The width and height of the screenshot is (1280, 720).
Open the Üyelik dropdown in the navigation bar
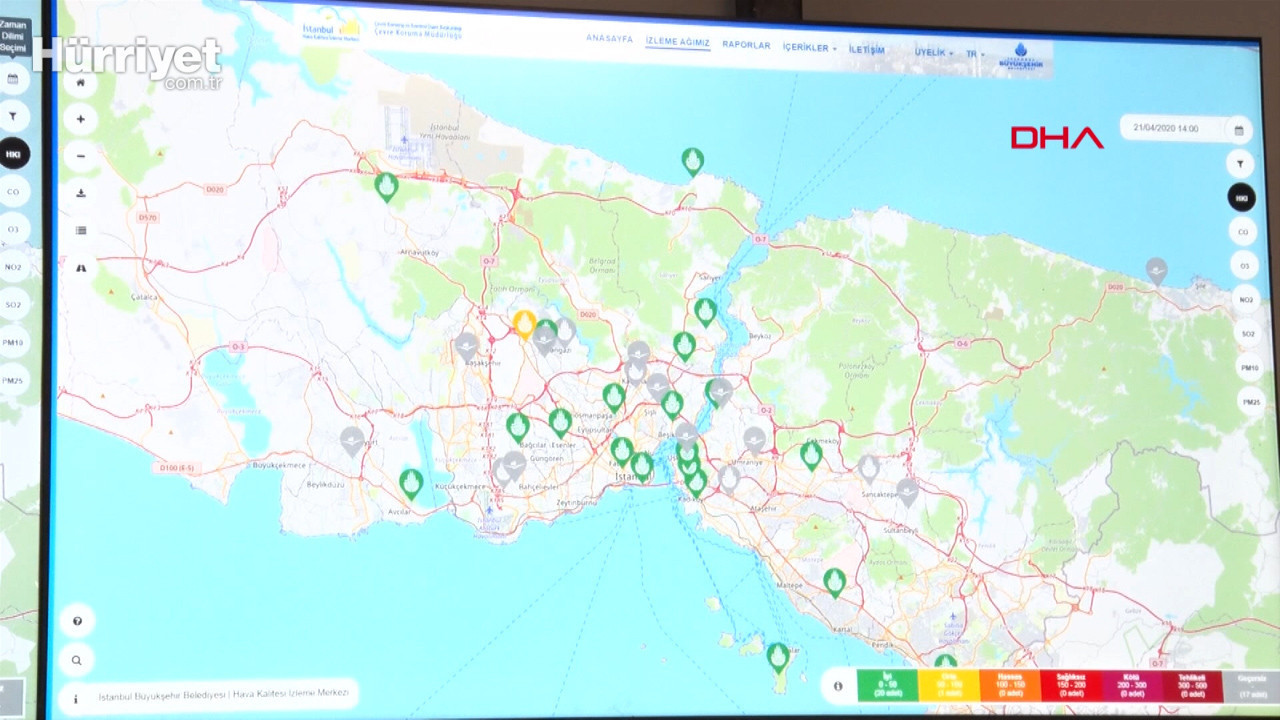(933, 52)
